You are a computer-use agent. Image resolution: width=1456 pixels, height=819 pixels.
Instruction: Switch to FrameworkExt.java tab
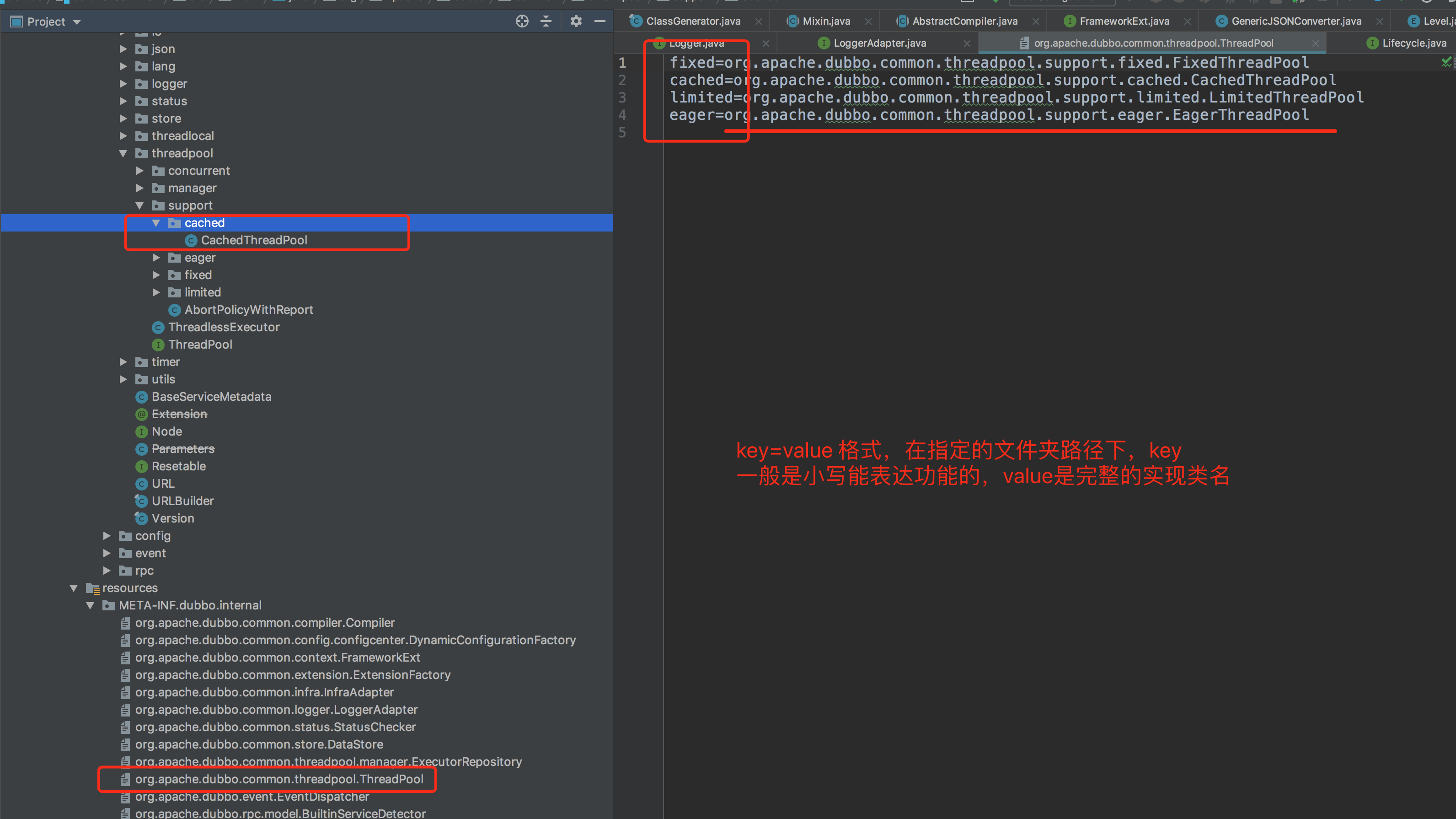pos(1124,21)
